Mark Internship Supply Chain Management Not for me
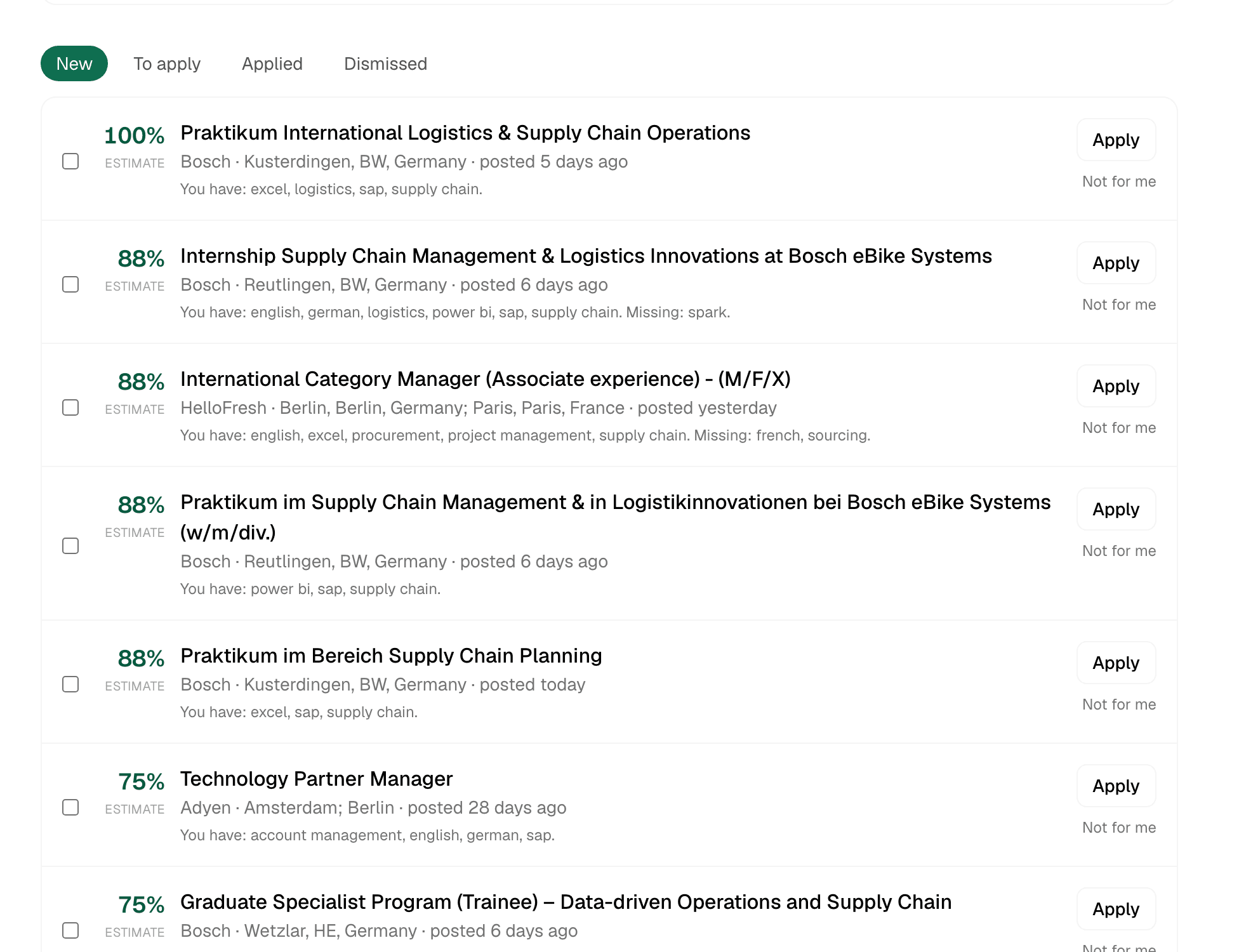1239x952 pixels. [x=1119, y=305]
